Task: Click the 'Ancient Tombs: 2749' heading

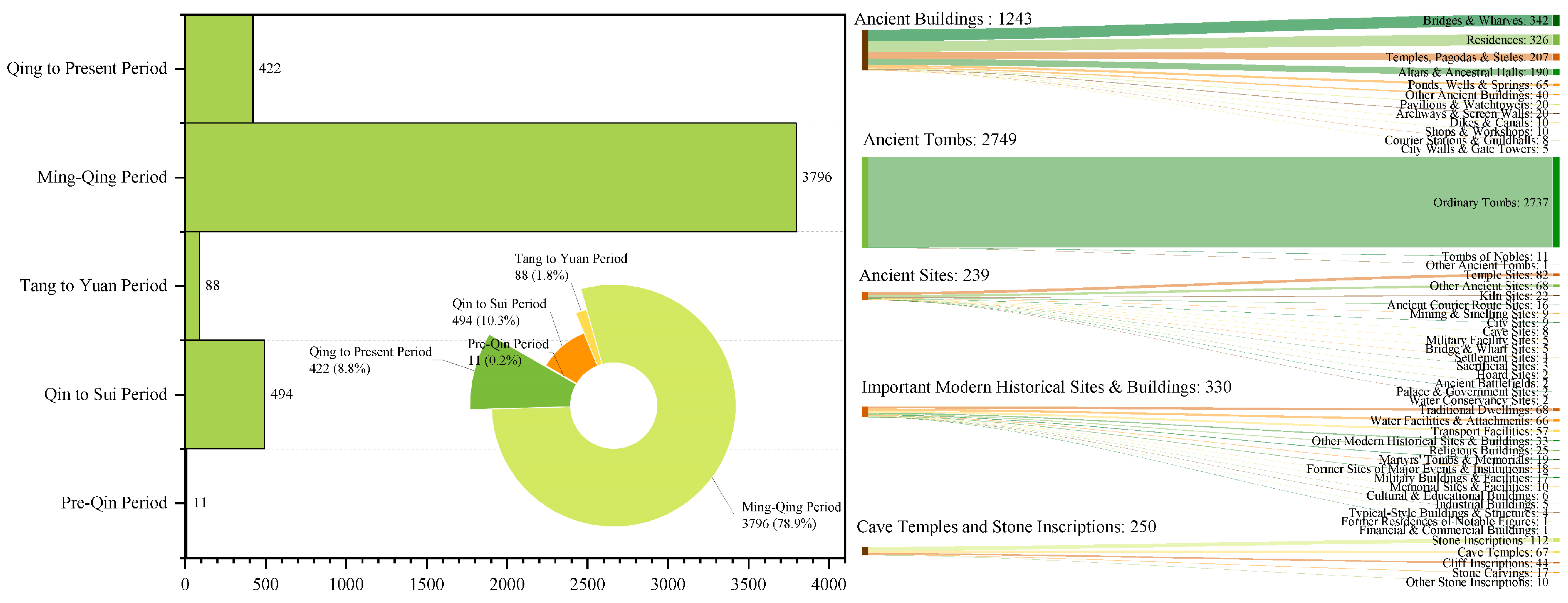Action: [x=940, y=139]
